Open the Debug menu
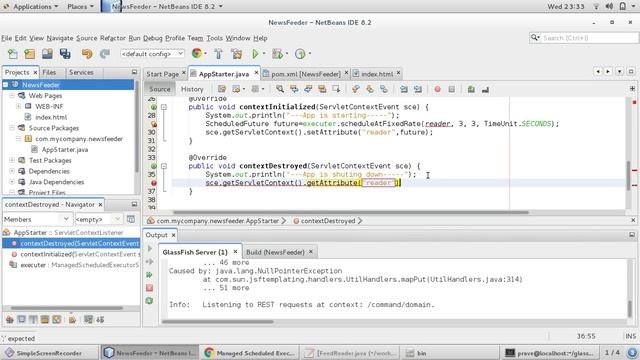The width and height of the screenshot is (640, 360). 153,38
